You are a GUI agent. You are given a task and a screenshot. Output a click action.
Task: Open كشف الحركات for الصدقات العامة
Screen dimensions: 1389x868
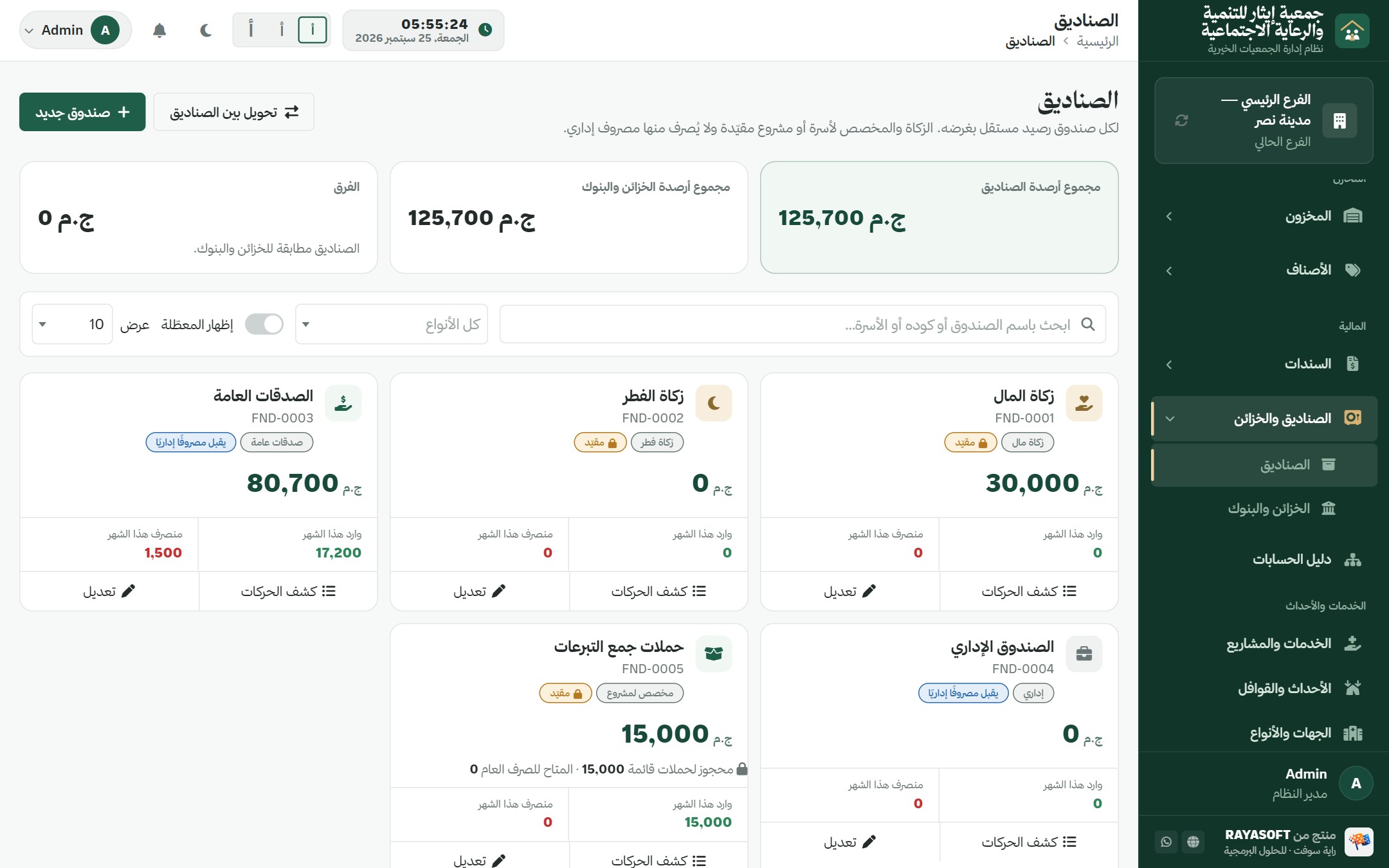tap(288, 591)
